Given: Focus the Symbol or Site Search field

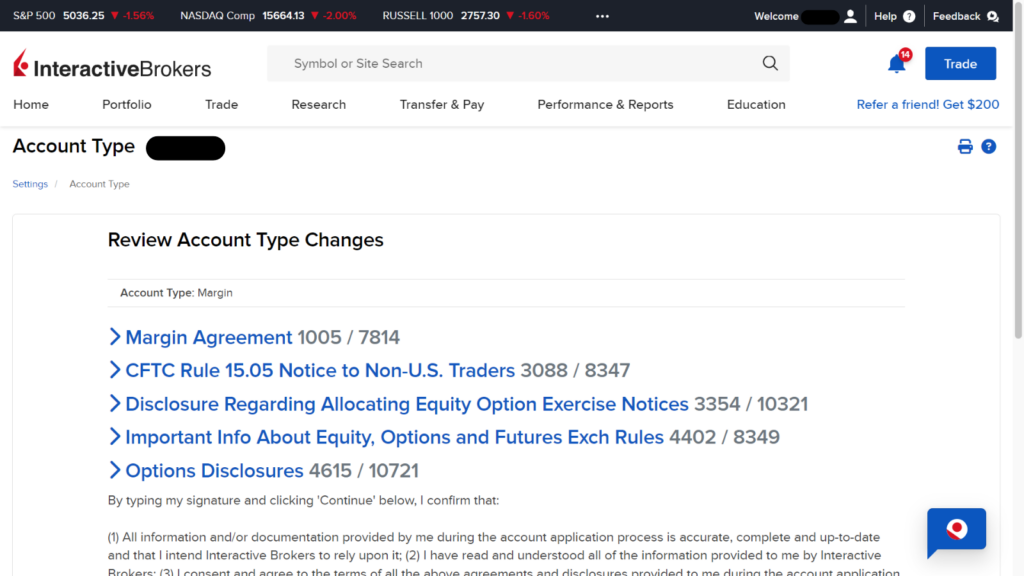Looking at the screenshot, I should [528, 63].
